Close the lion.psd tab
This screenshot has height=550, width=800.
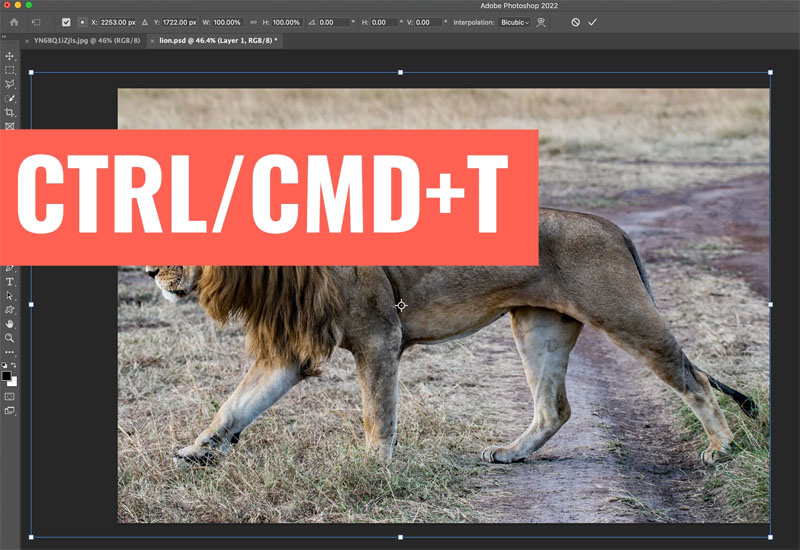(152, 41)
